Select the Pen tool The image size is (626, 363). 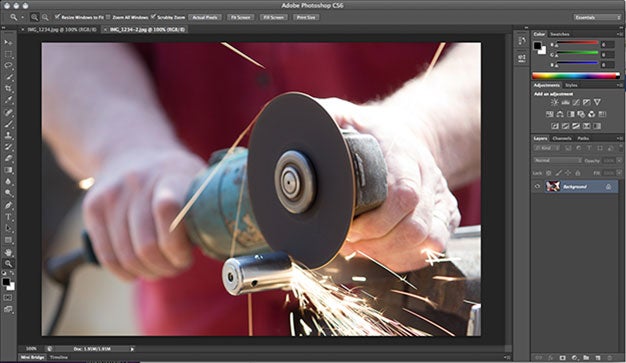point(8,206)
